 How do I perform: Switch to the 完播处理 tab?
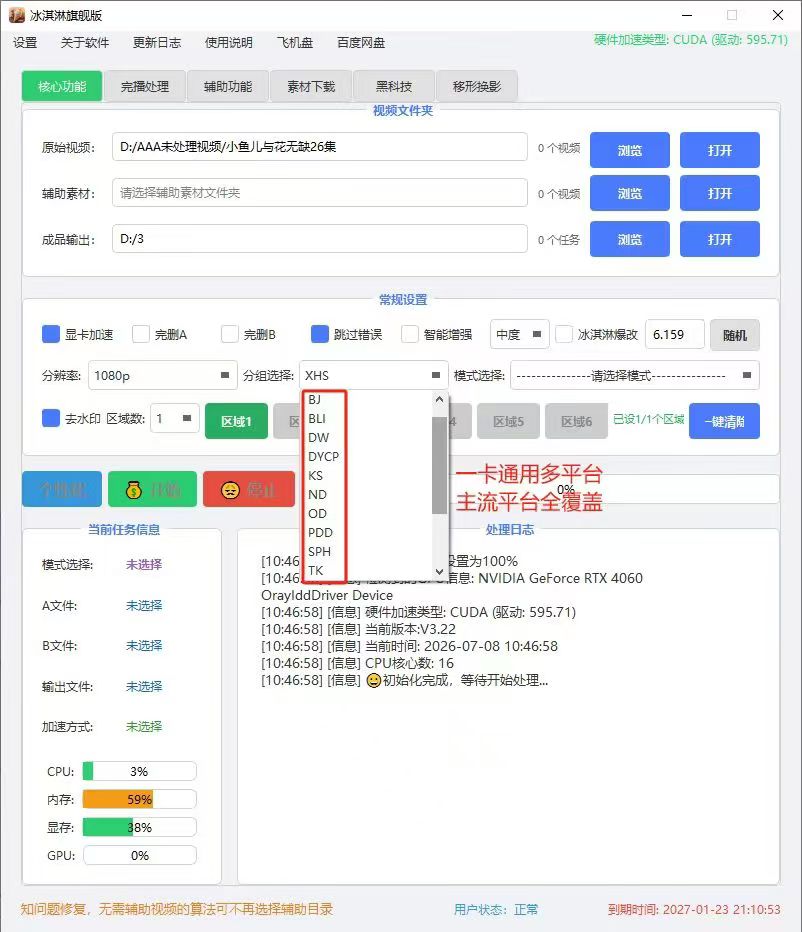(145, 86)
